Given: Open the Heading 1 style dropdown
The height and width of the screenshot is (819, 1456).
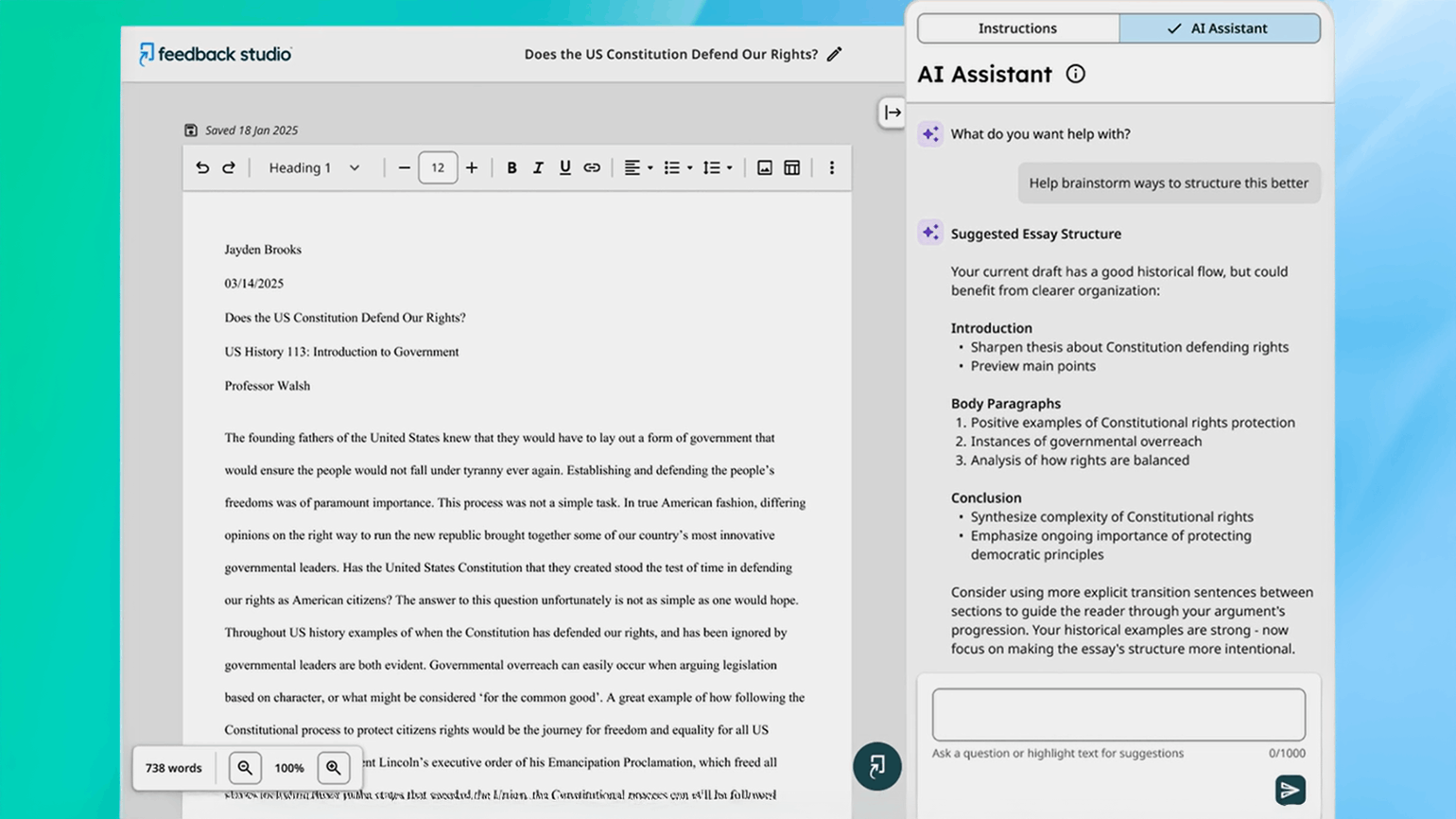Looking at the screenshot, I should (x=314, y=167).
